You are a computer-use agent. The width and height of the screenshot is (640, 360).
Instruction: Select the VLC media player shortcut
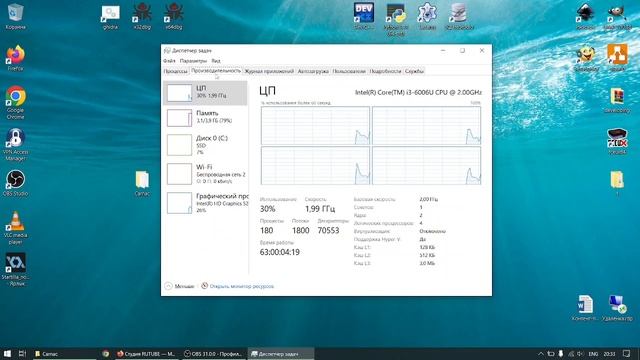[x=16, y=228]
